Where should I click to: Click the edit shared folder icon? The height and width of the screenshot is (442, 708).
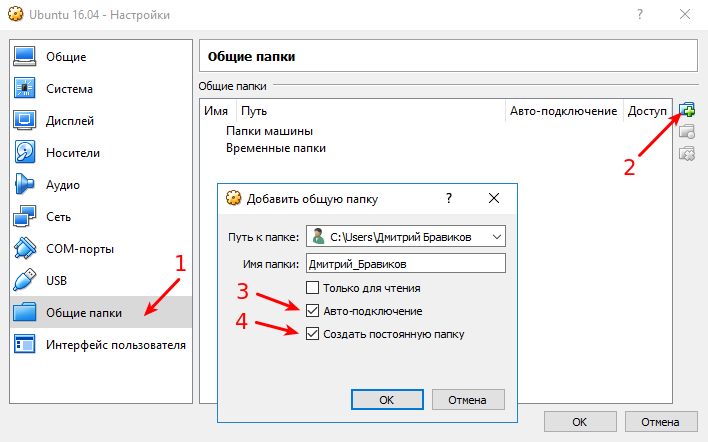coord(687,132)
